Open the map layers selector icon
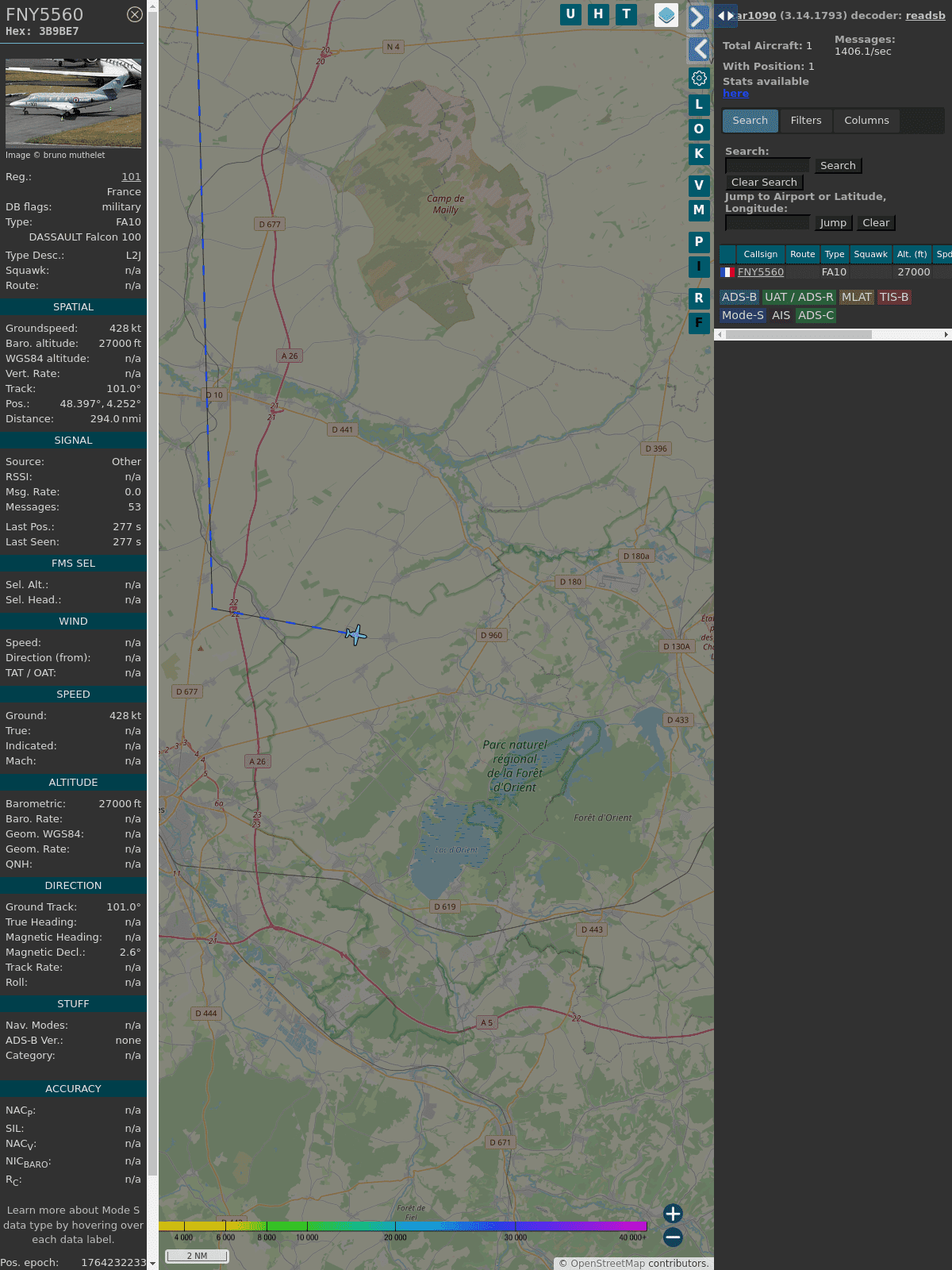The height and width of the screenshot is (1270, 952). [x=666, y=15]
